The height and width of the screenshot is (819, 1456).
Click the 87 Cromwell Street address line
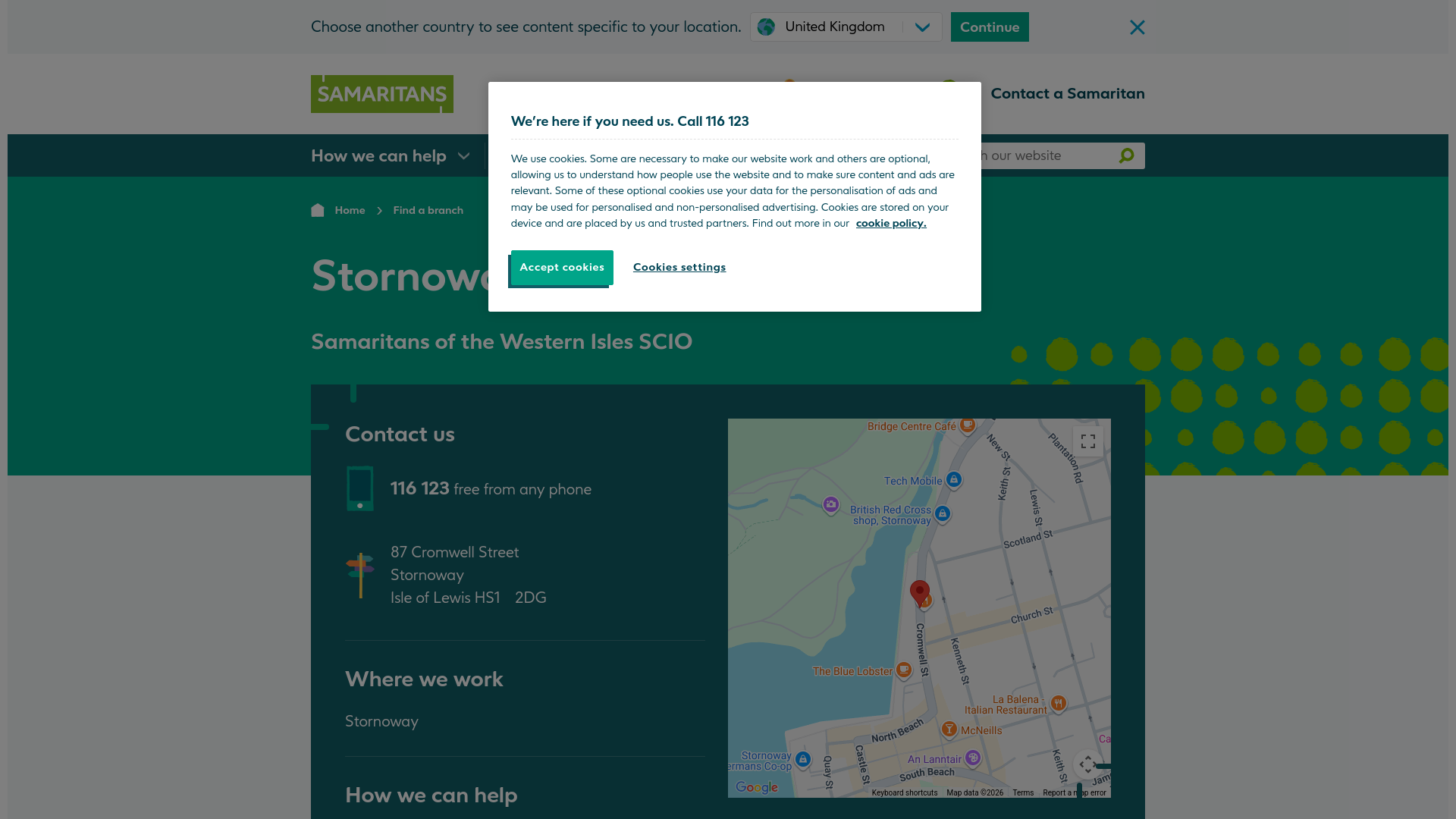454,553
